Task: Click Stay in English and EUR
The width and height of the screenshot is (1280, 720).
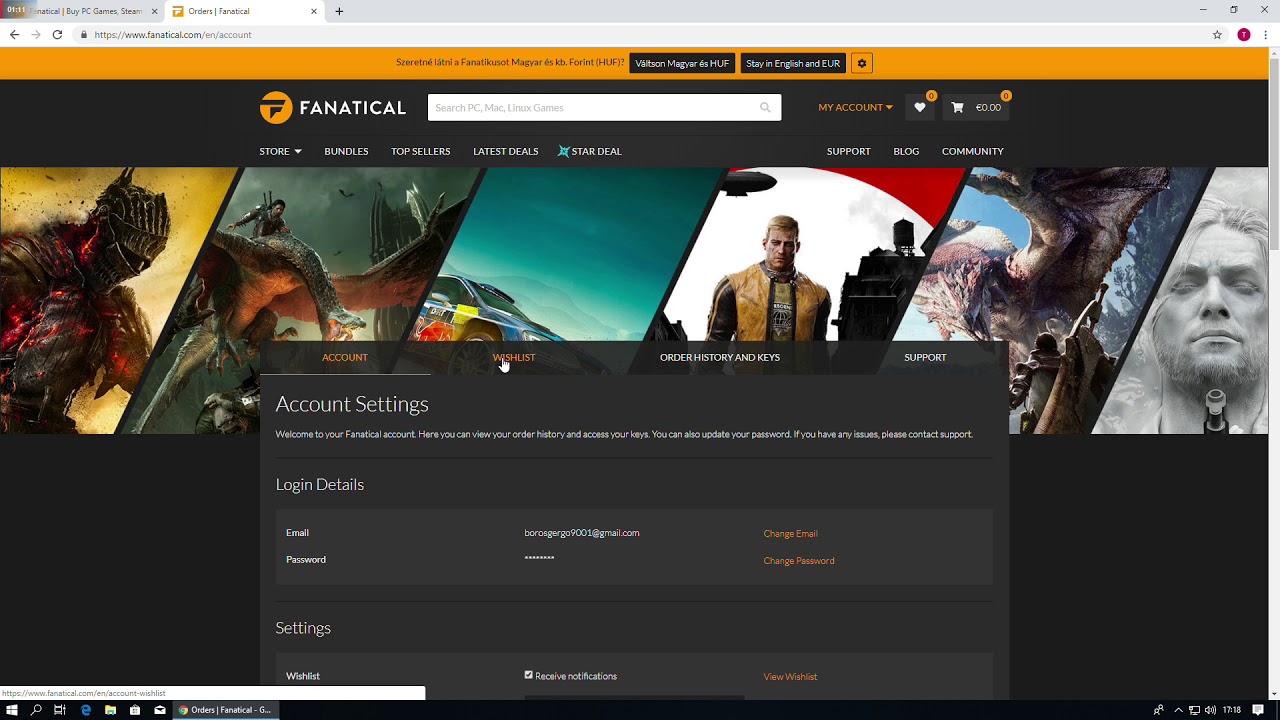Action: (793, 63)
